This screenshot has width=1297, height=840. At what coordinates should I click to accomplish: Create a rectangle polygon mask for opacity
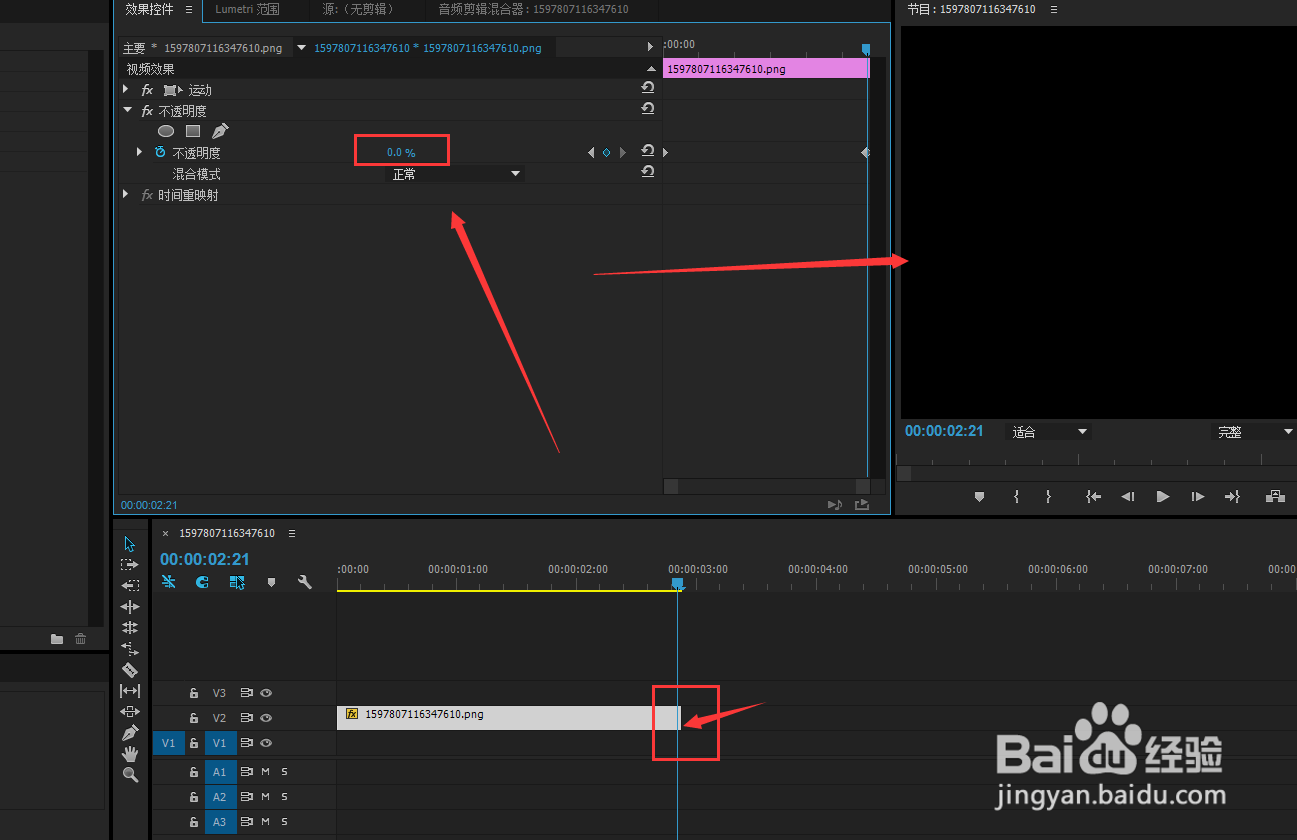193,131
